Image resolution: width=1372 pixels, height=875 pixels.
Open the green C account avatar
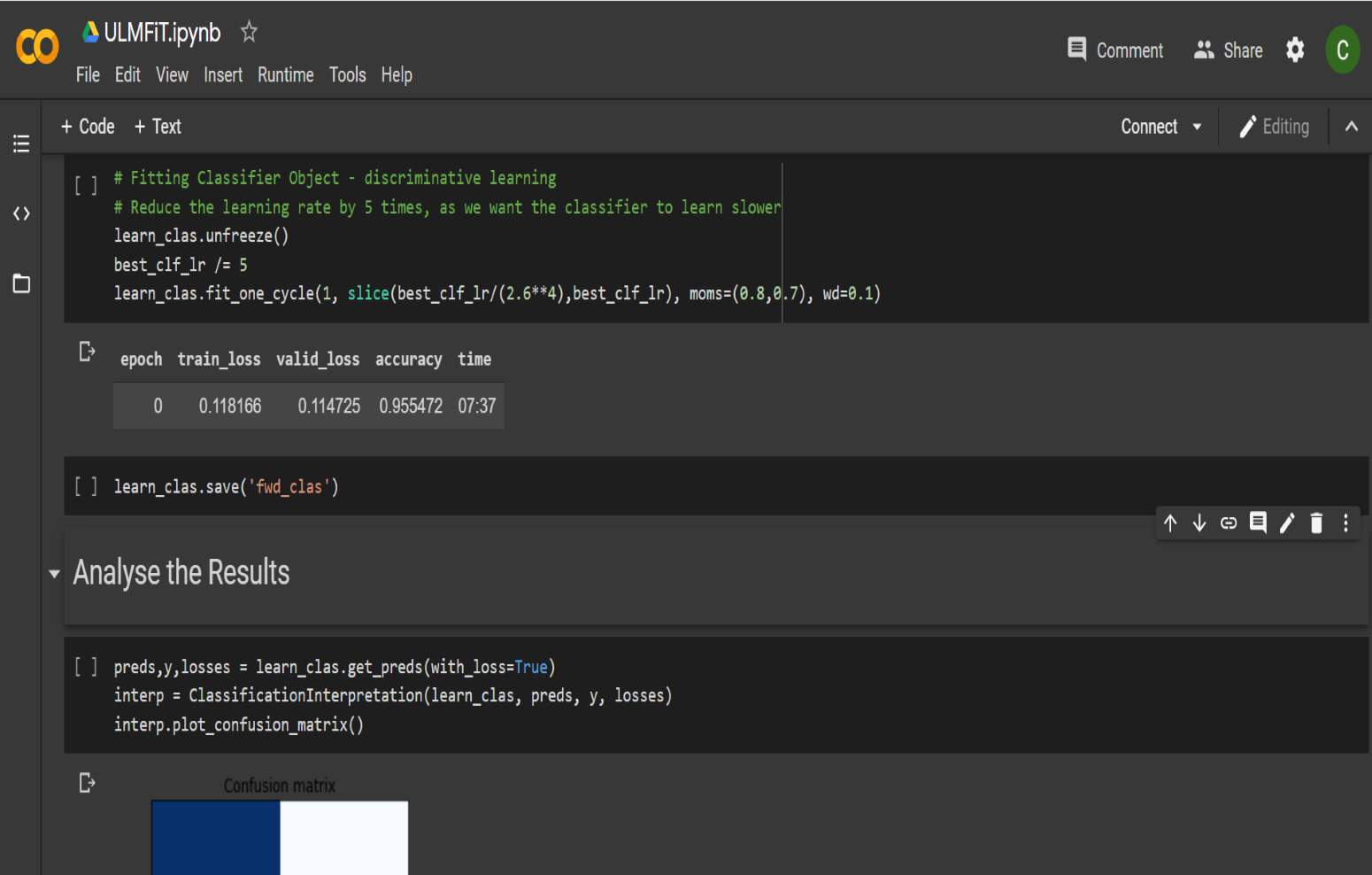point(1342,50)
